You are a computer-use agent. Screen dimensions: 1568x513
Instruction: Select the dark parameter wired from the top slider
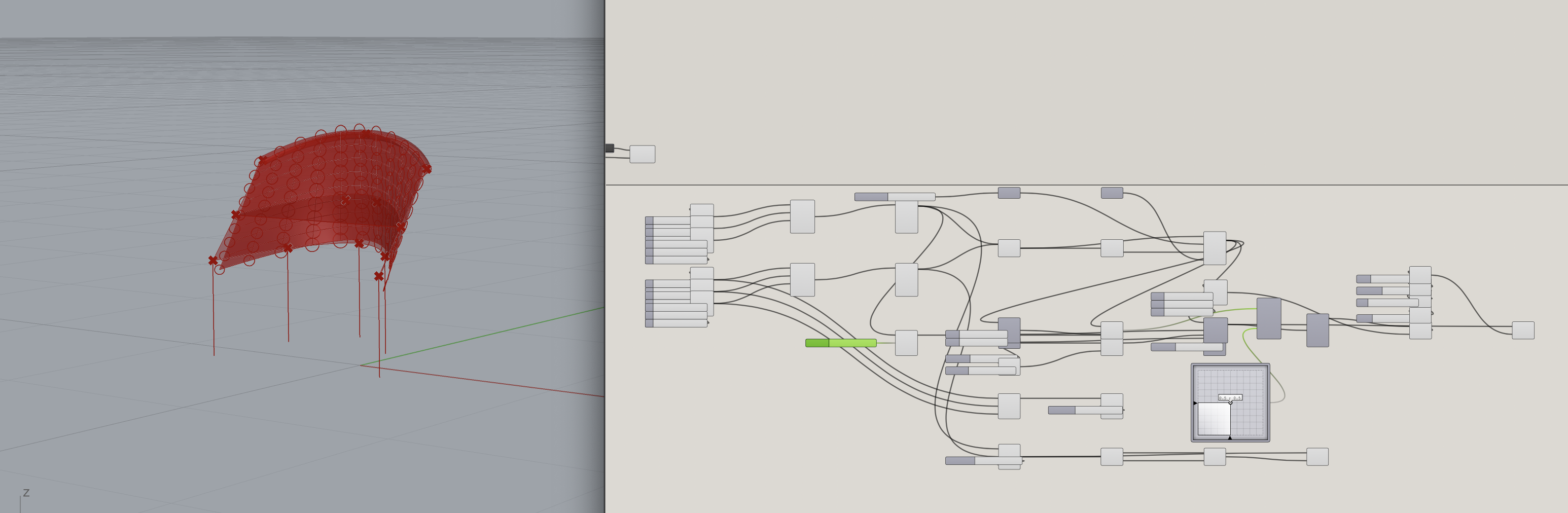point(1009,193)
